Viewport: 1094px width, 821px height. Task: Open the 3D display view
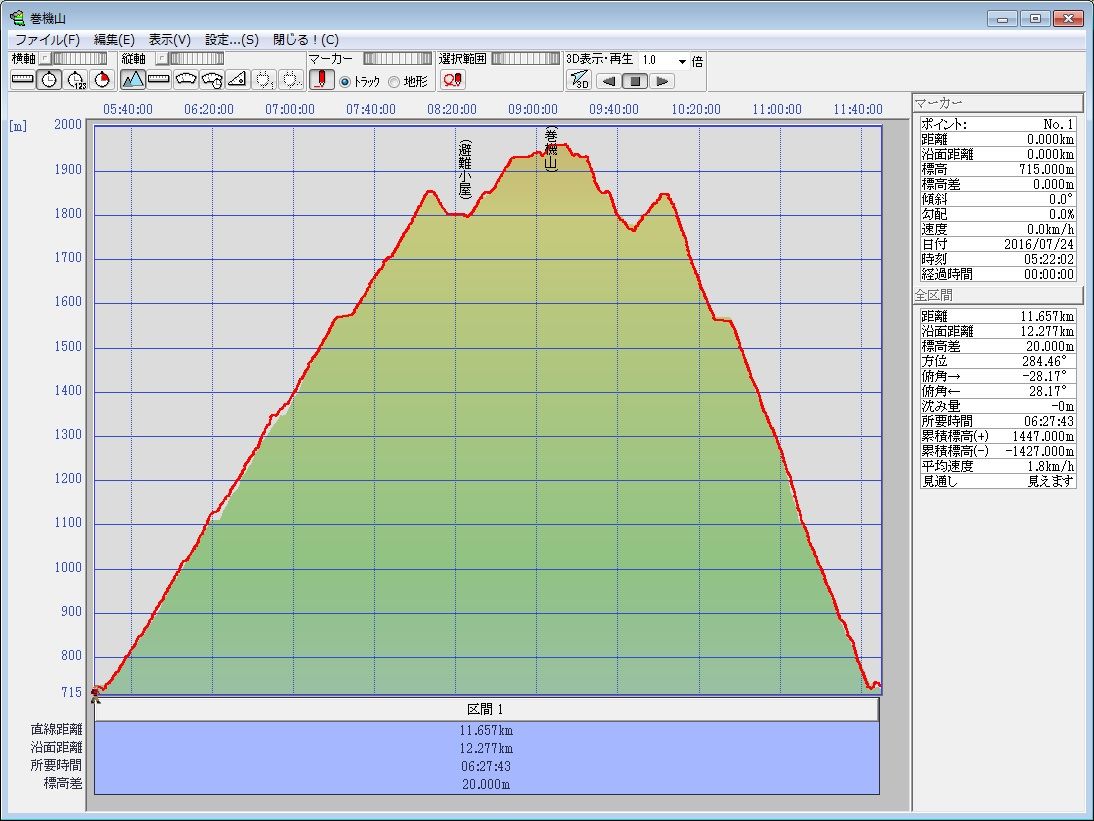578,80
